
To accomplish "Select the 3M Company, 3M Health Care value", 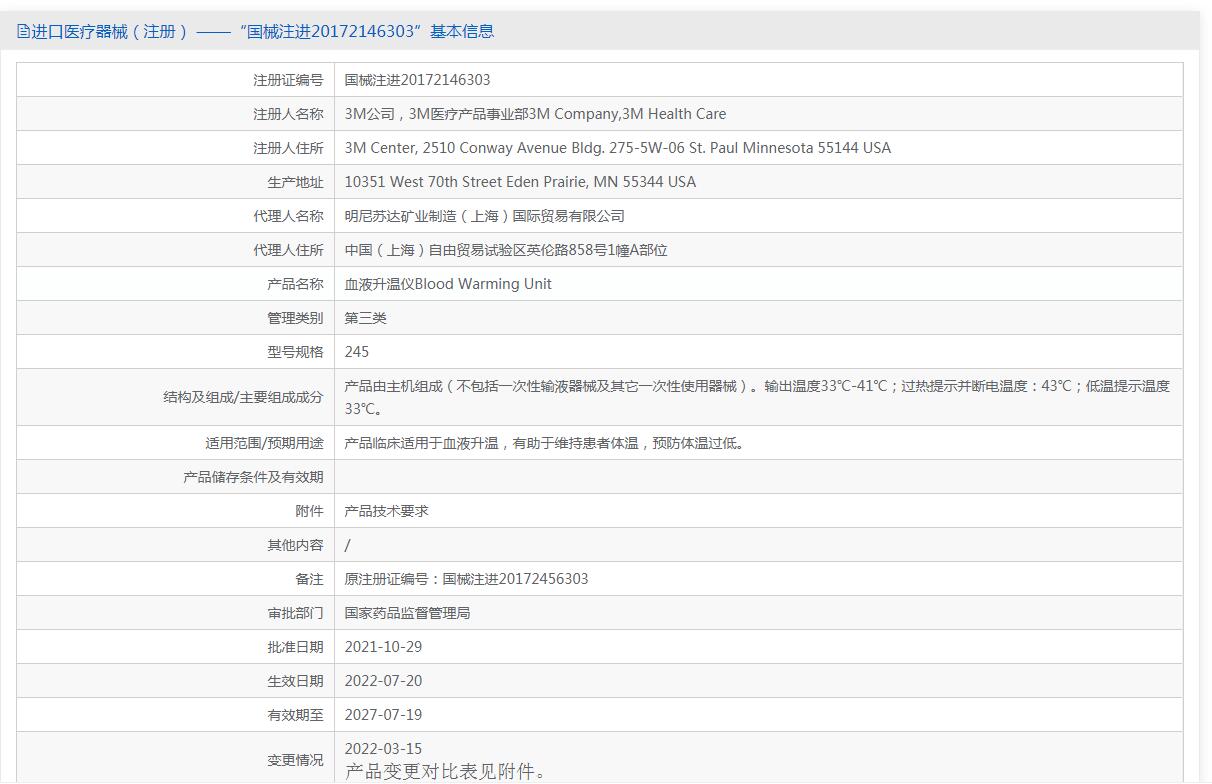I will [536, 114].
